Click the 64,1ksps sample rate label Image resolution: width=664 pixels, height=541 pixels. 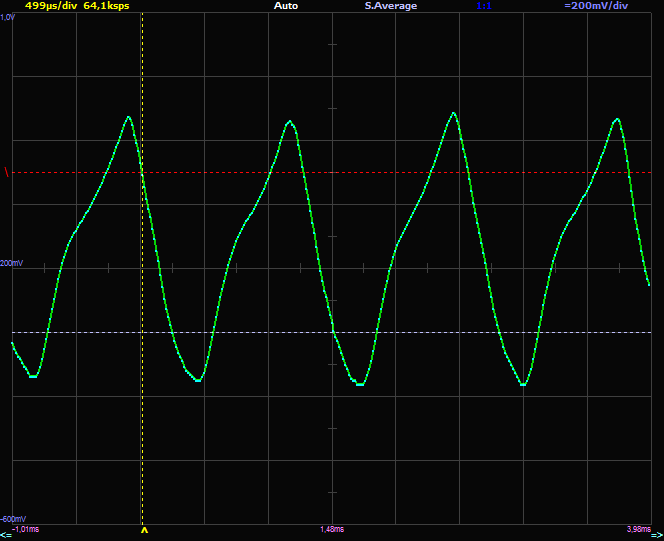click(x=106, y=6)
